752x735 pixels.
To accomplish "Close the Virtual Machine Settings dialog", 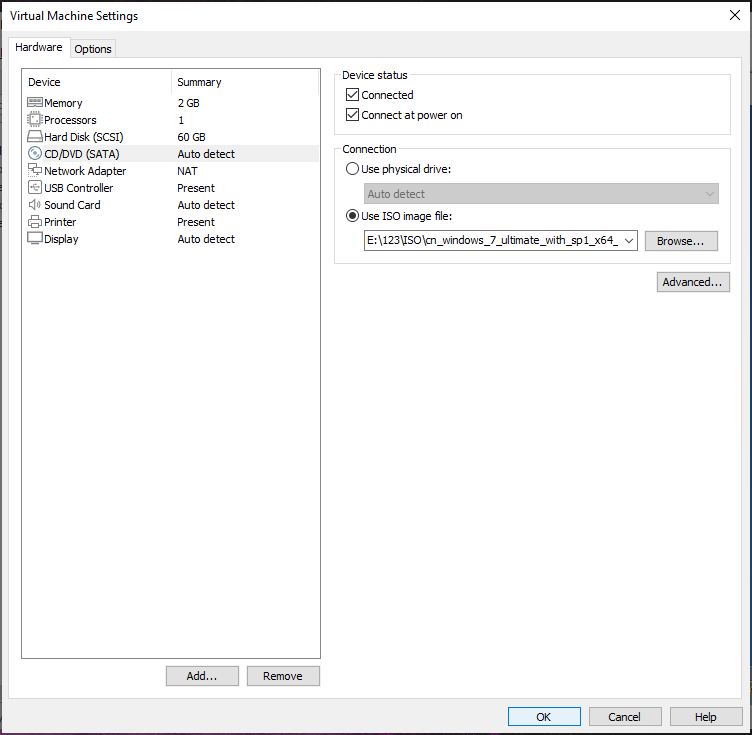I will [735, 15].
